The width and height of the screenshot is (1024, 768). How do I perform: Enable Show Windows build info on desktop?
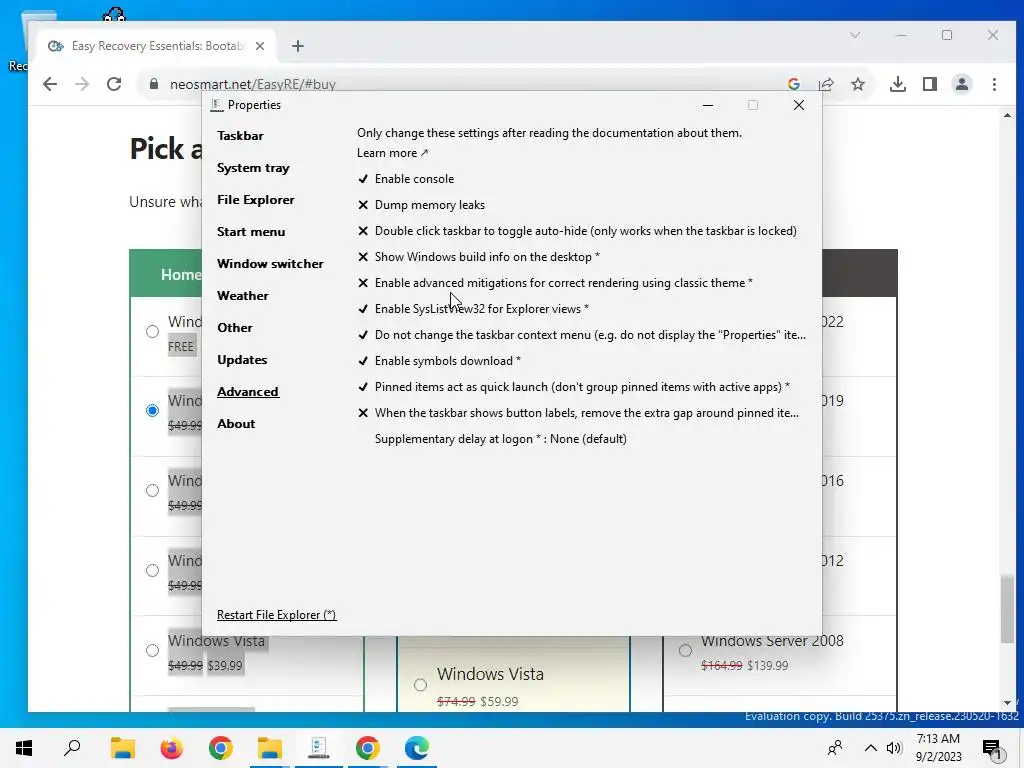pos(478,257)
